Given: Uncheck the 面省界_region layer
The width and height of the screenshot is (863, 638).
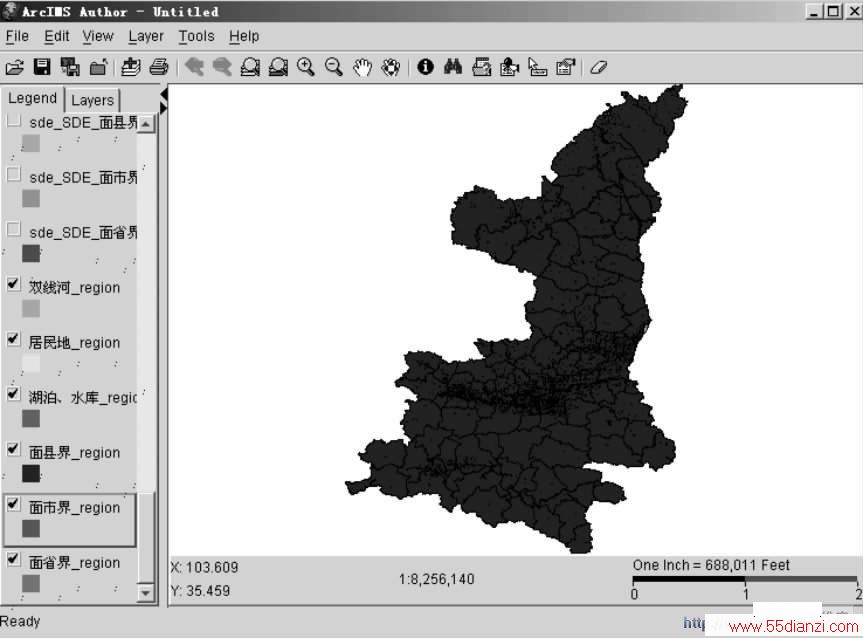Looking at the screenshot, I should (x=14, y=559).
